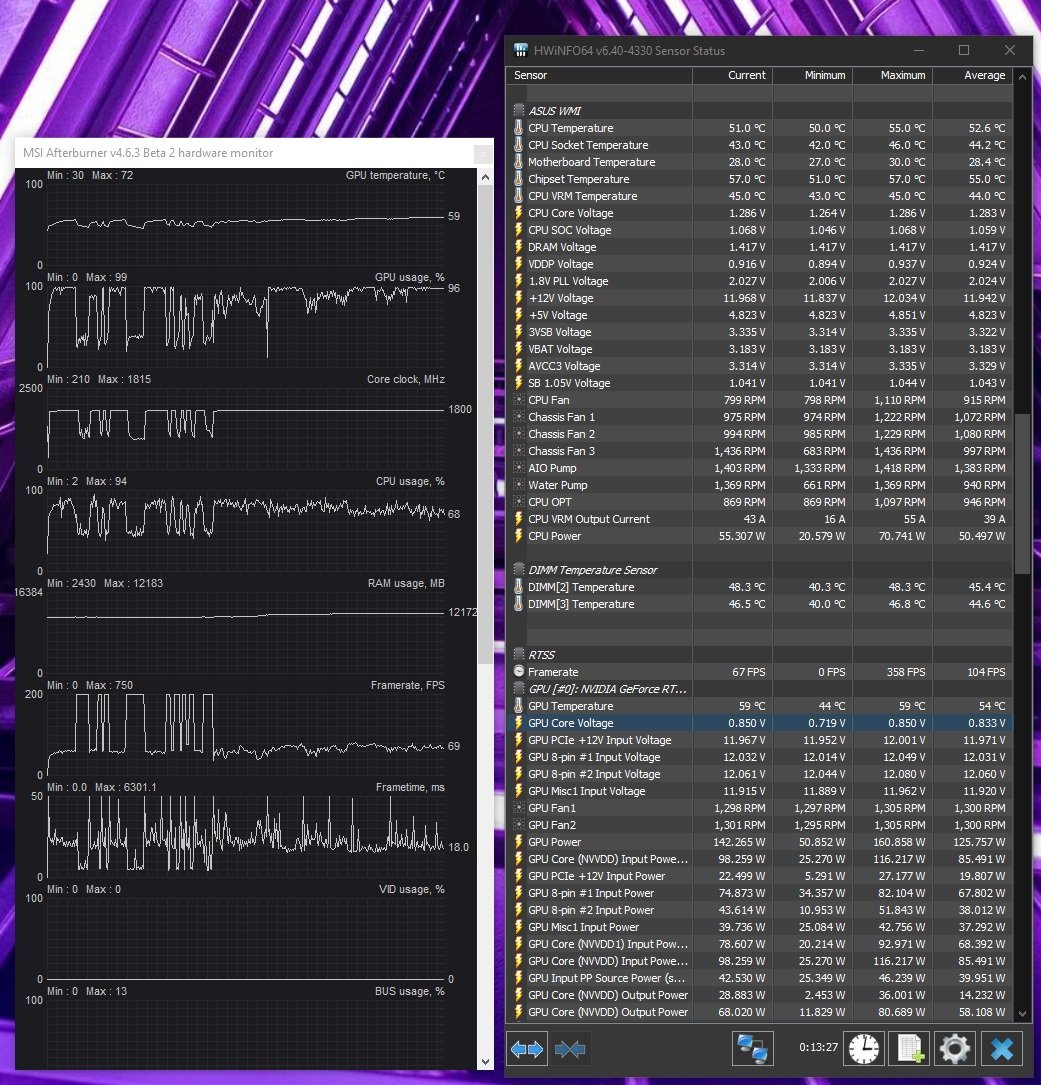The width and height of the screenshot is (1041, 1085).
Task: Select the CPU Socket Temperature row
Action: tap(759, 145)
